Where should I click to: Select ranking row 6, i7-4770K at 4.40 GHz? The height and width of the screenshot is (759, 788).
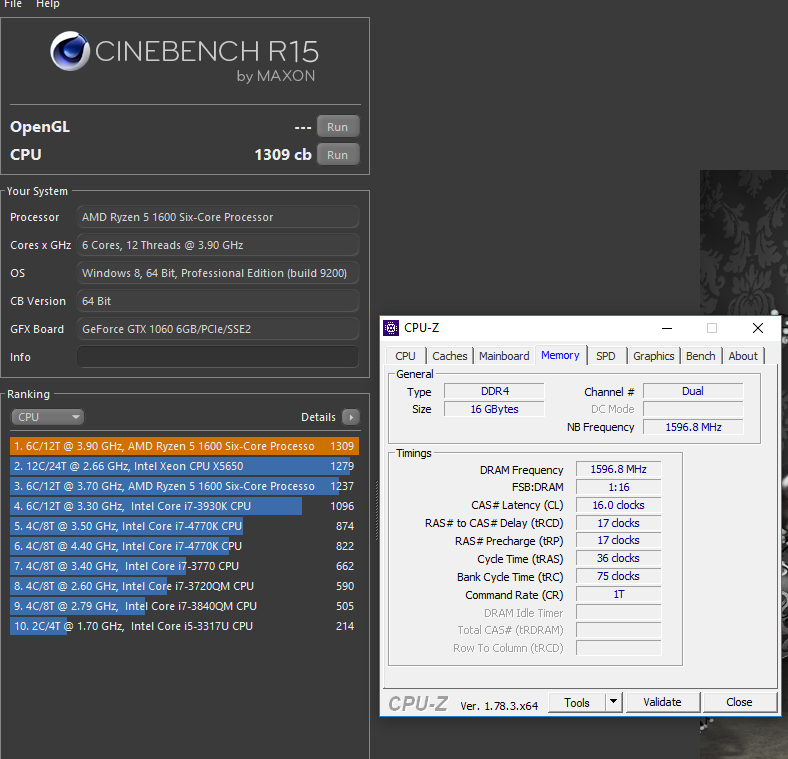pyautogui.click(x=184, y=546)
